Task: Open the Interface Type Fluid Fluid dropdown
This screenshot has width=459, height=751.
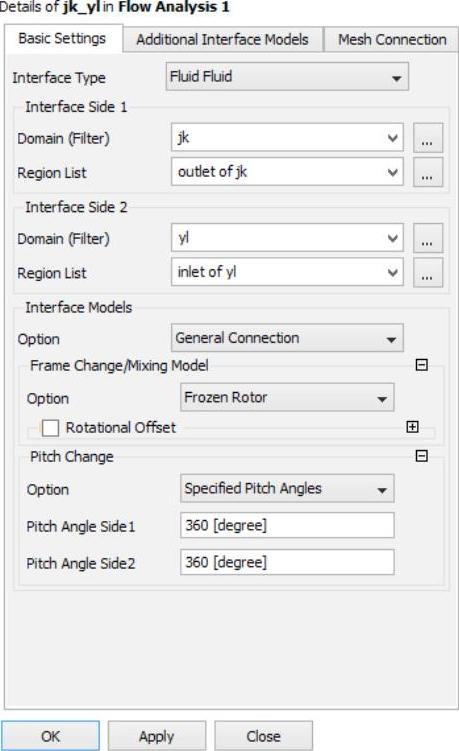Action: coord(287,77)
